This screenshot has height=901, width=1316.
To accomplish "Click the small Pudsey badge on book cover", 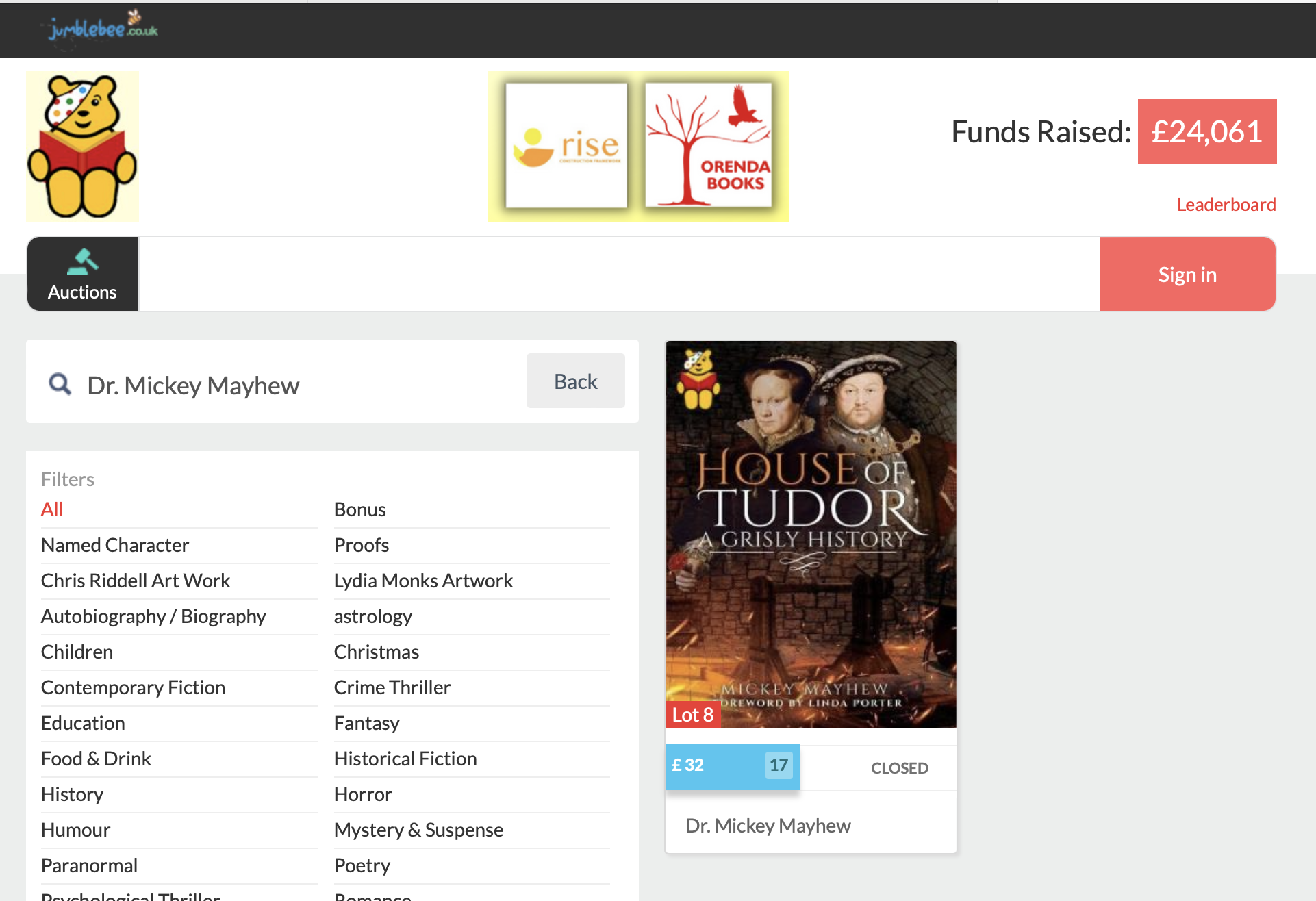I will tap(698, 379).
